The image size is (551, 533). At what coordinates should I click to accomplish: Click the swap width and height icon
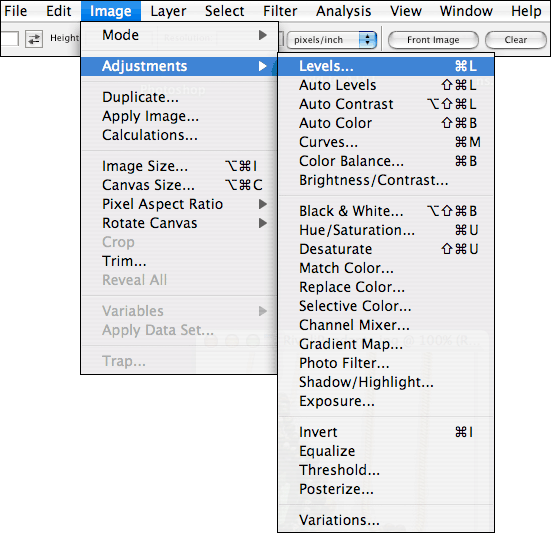(x=34, y=39)
